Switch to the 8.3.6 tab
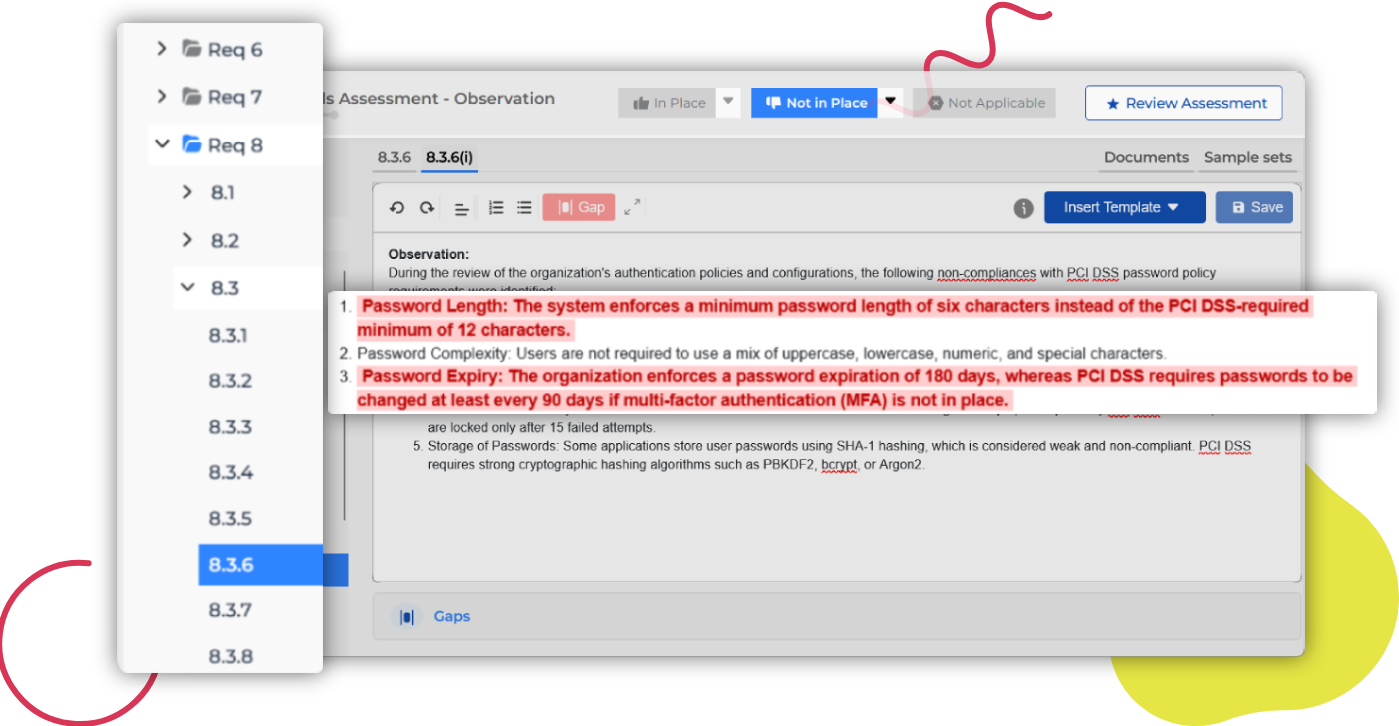Viewport: 1399px width, 726px height. [x=394, y=157]
